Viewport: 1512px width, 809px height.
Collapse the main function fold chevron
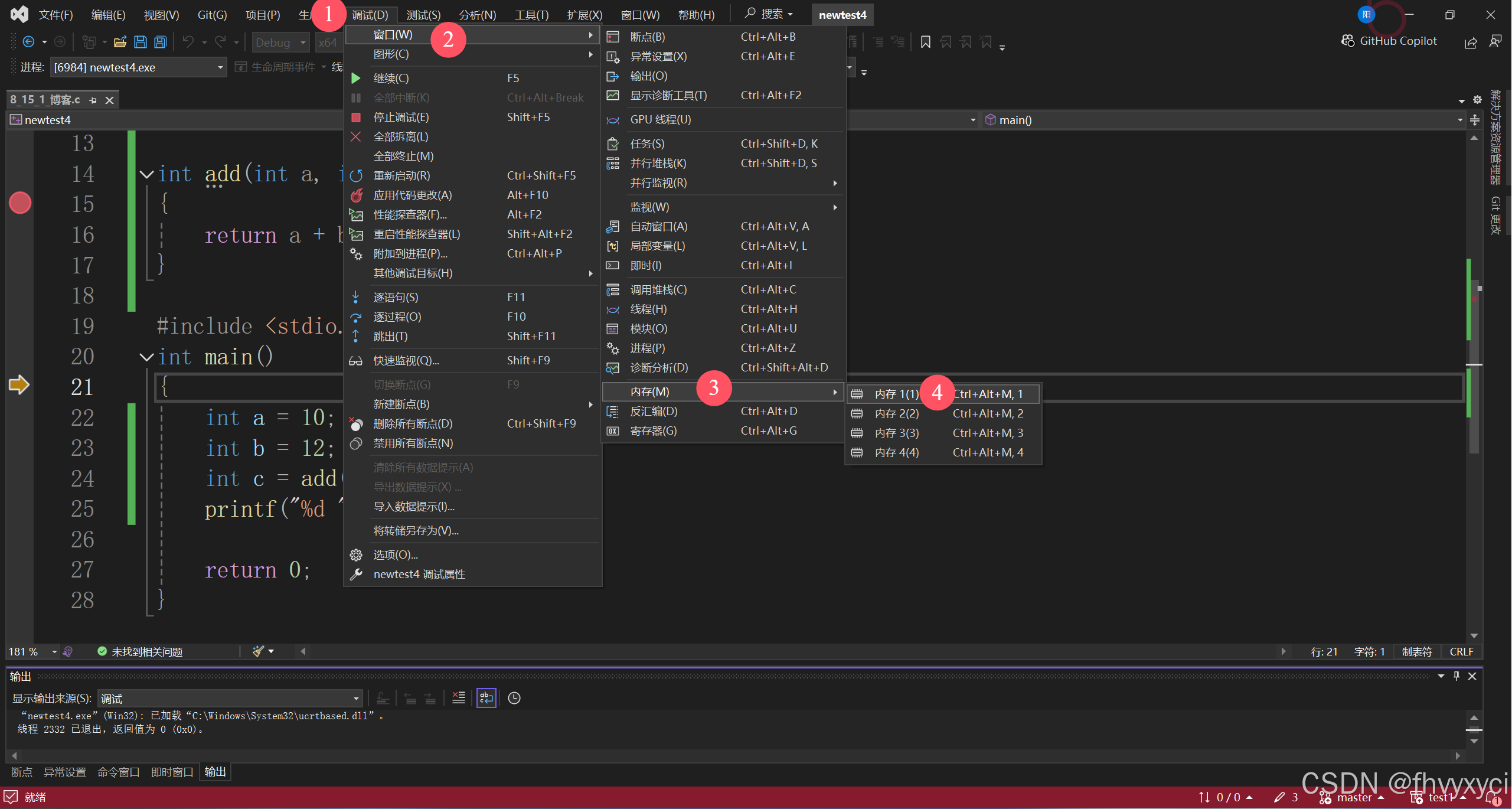pyautogui.click(x=146, y=357)
